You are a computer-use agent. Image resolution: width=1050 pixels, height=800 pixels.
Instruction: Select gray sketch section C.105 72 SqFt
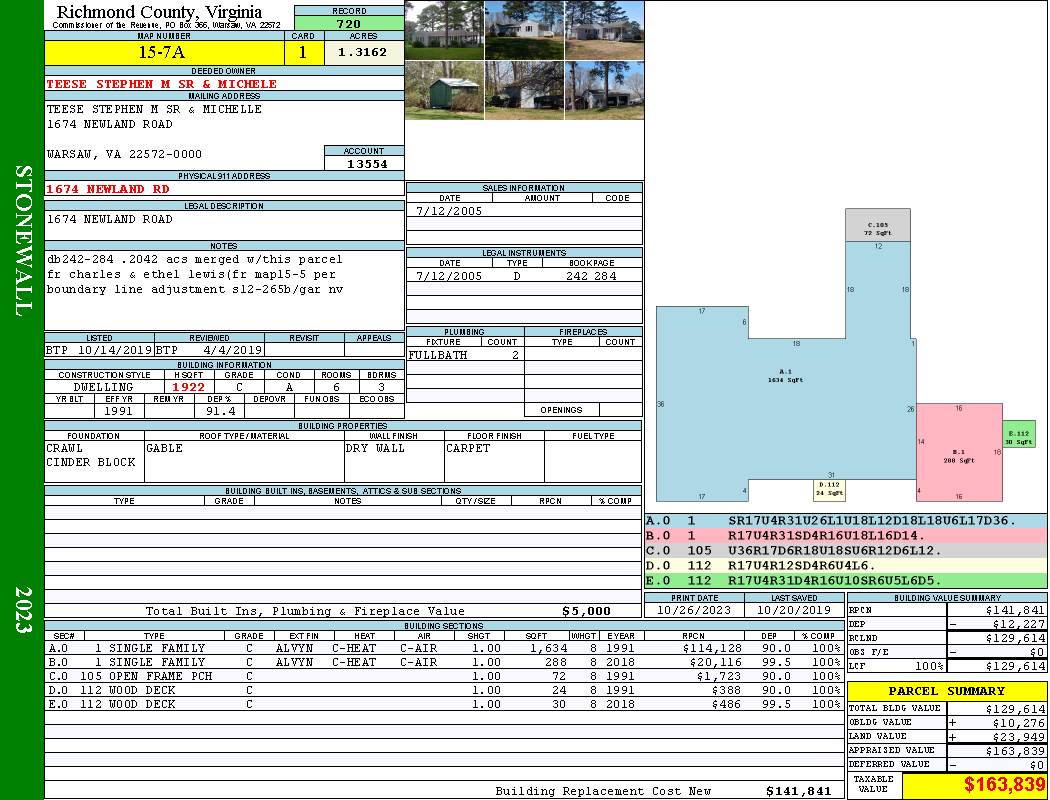877,225
